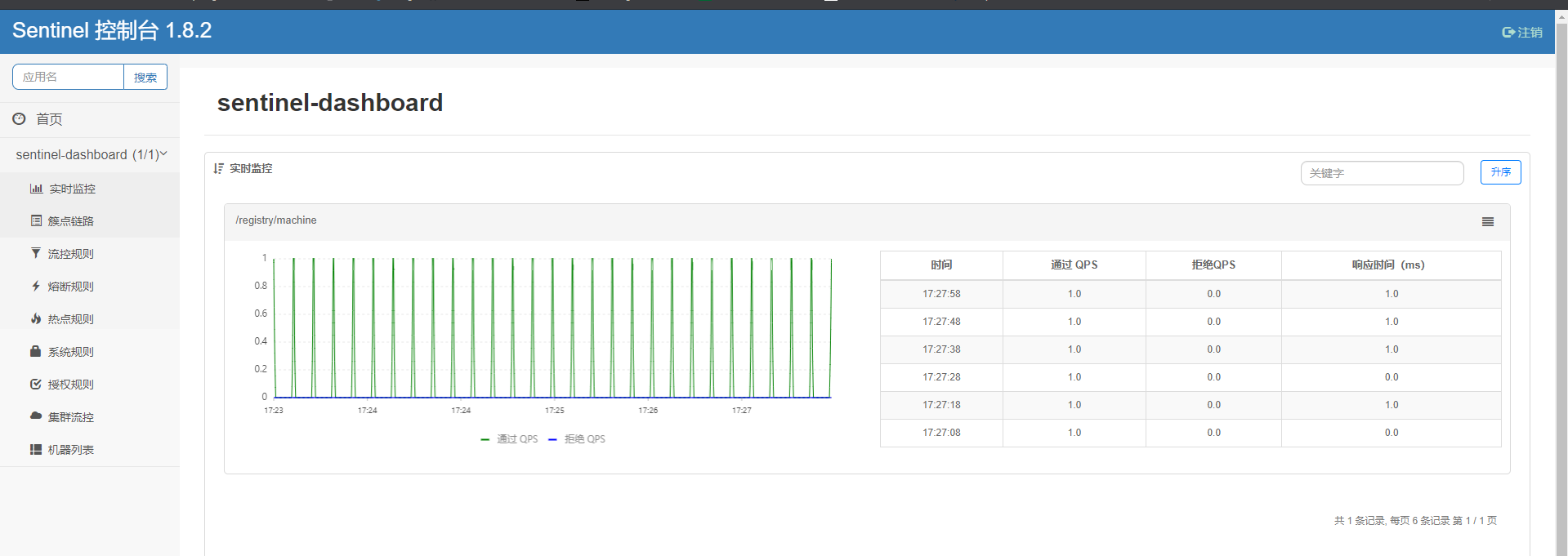
Task: Click the sort icon beside 实时监控 heading
Action: tap(218, 168)
